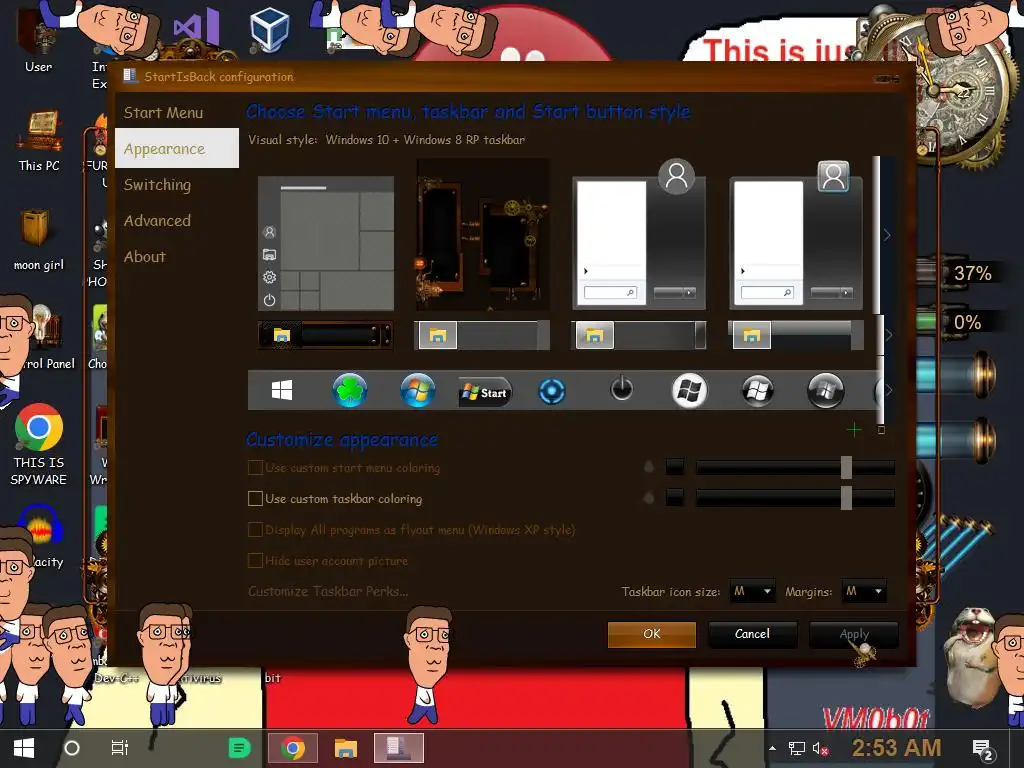
Task: Select THIS IS SPYWARE Chrome desktop shortcut
Action: 39,445
